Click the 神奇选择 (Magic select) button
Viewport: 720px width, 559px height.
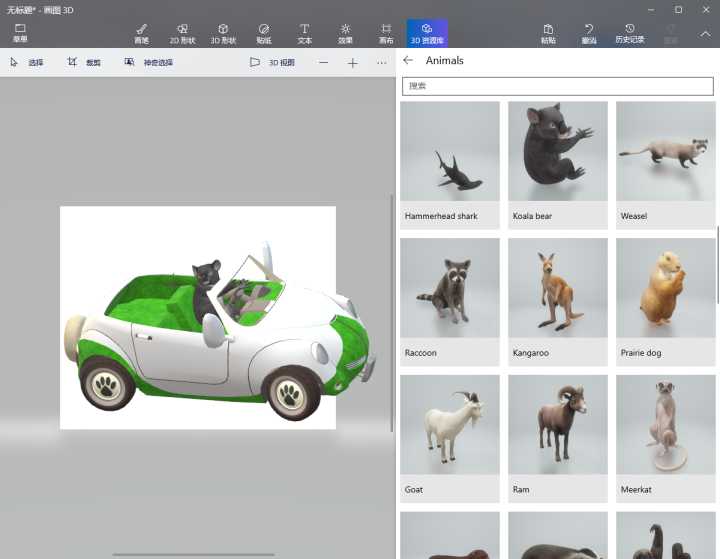pyautogui.click(x=148, y=62)
